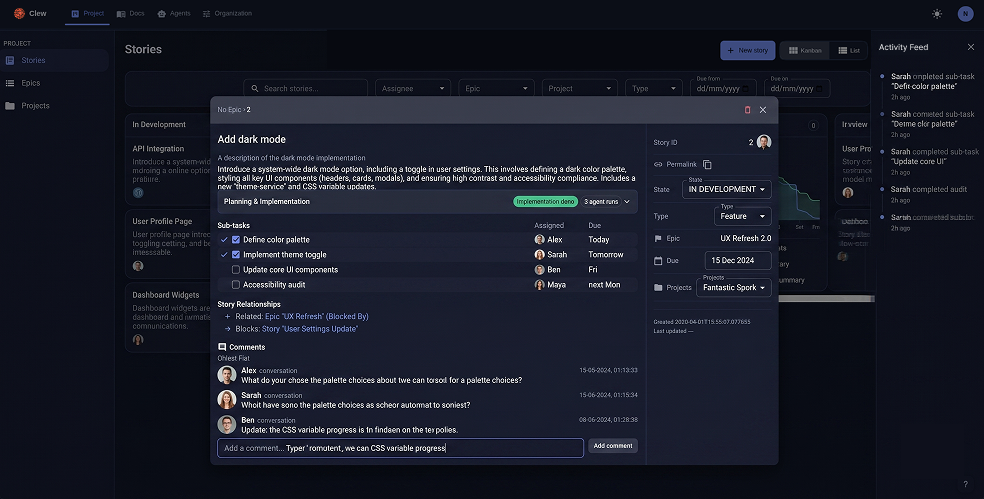Viewport: 984px width, 499px height.
Task: Click the Due 15 Dec 2024 field
Action: tap(738, 260)
